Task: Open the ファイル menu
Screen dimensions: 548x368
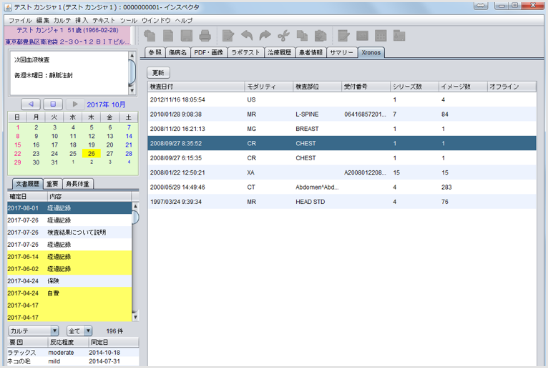Action: (x=20, y=20)
